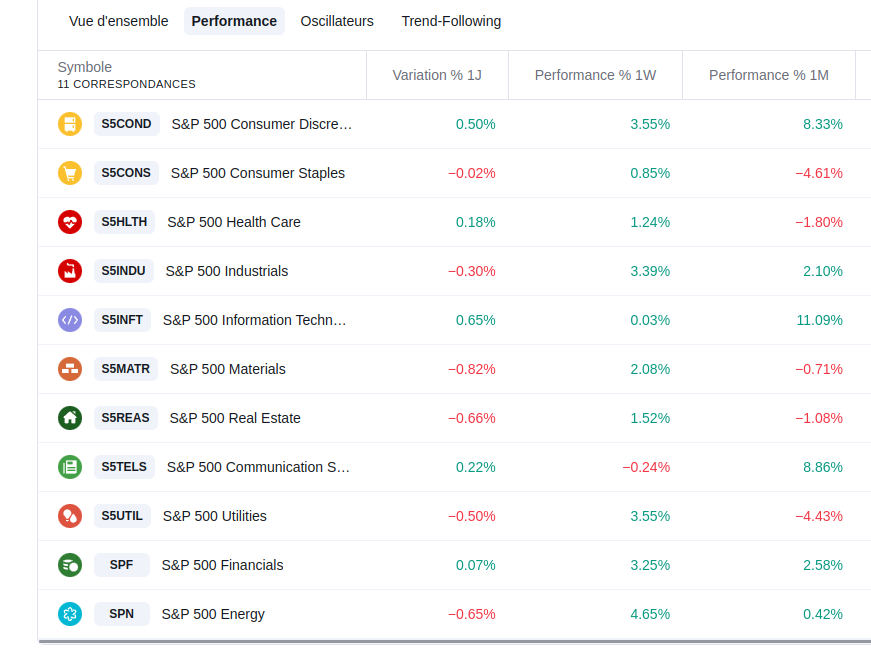Click the Utilities sector icon

pyautogui.click(x=69, y=516)
